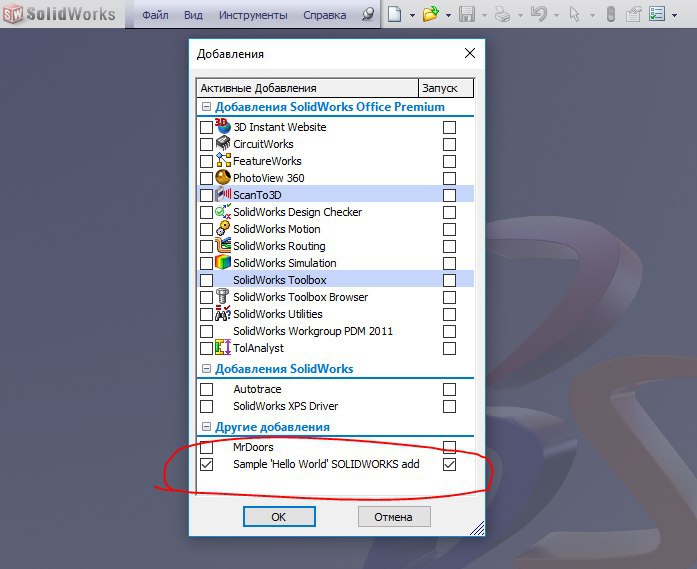Viewport: 697px width, 569px height.
Task: Confirm the add-ins dialog with OK
Action: pyautogui.click(x=279, y=517)
